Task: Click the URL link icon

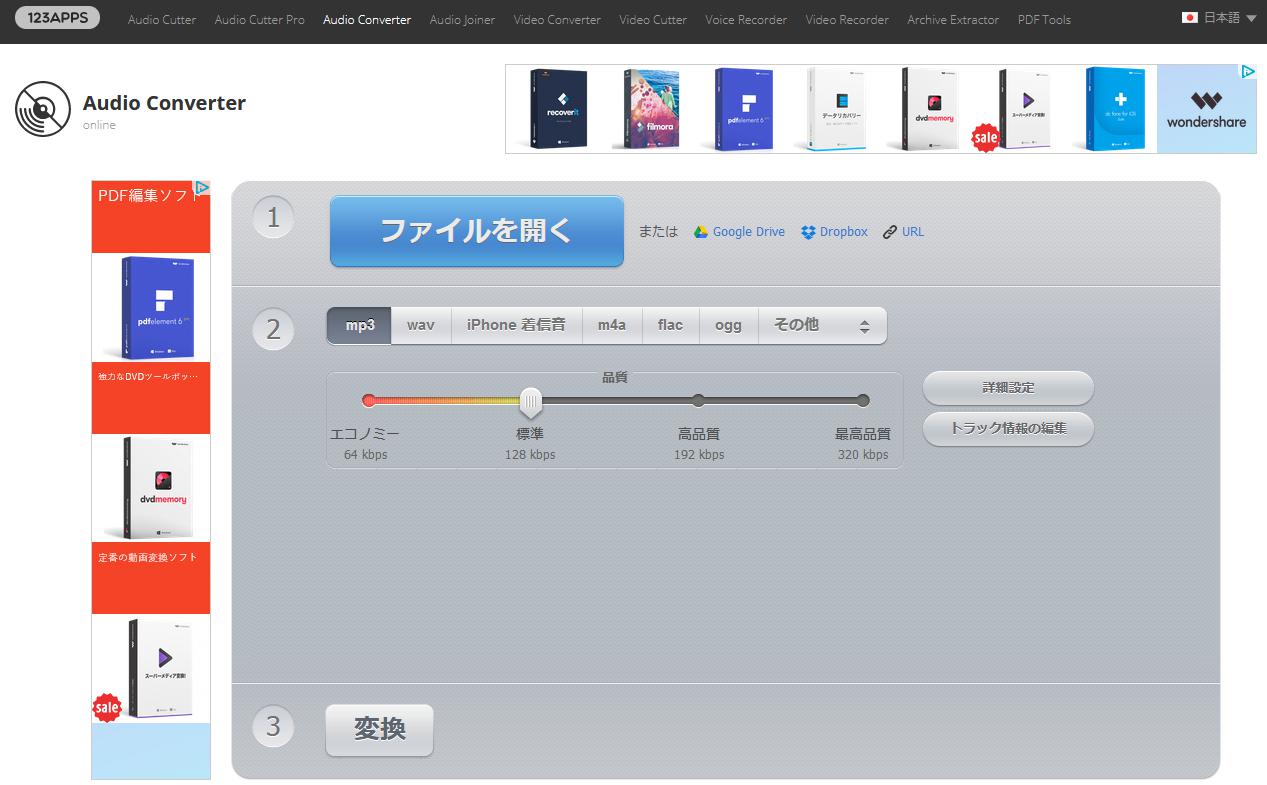Action: [888, 231]
